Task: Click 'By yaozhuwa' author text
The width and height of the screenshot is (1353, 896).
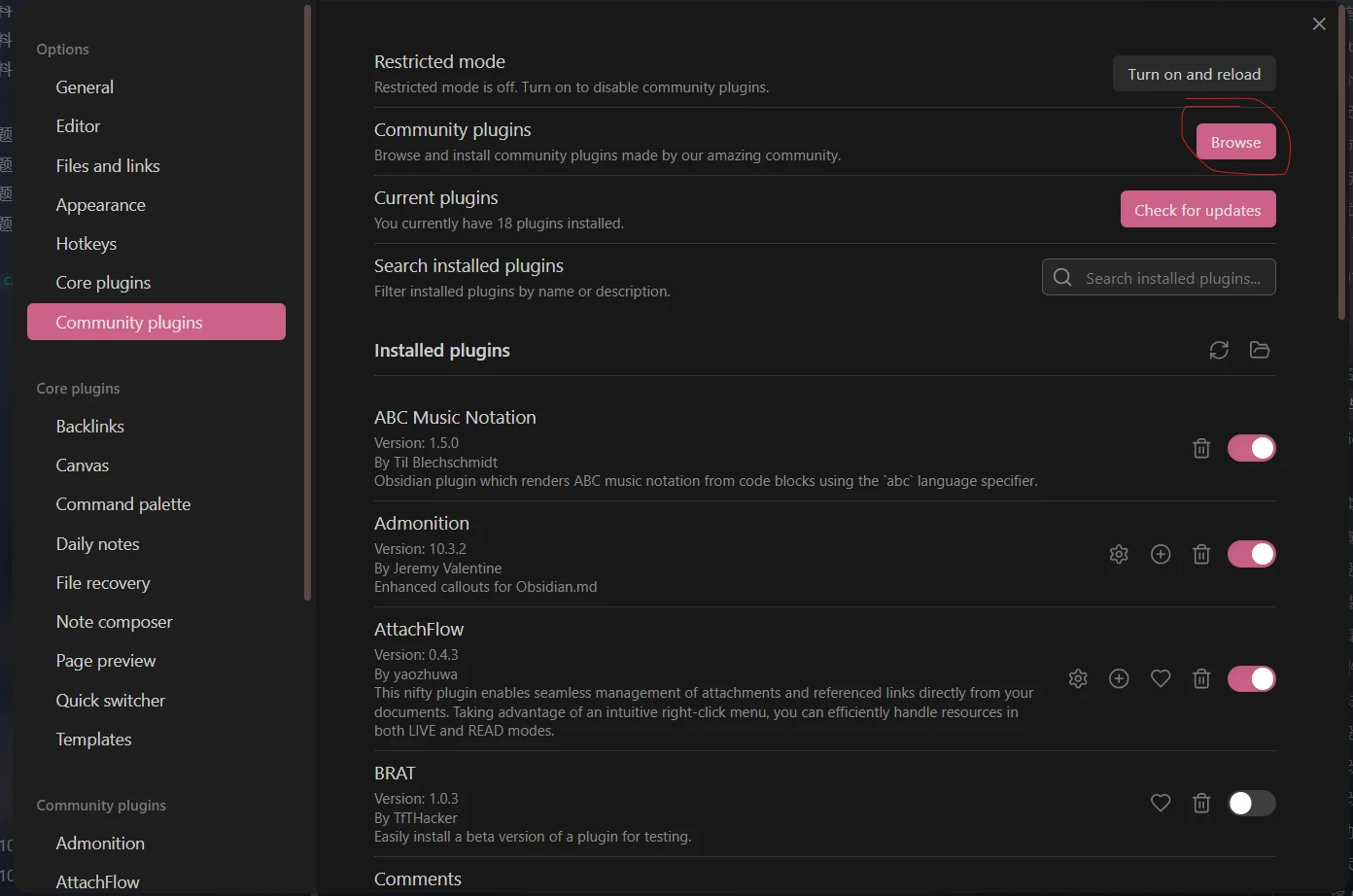Action: 415,673
